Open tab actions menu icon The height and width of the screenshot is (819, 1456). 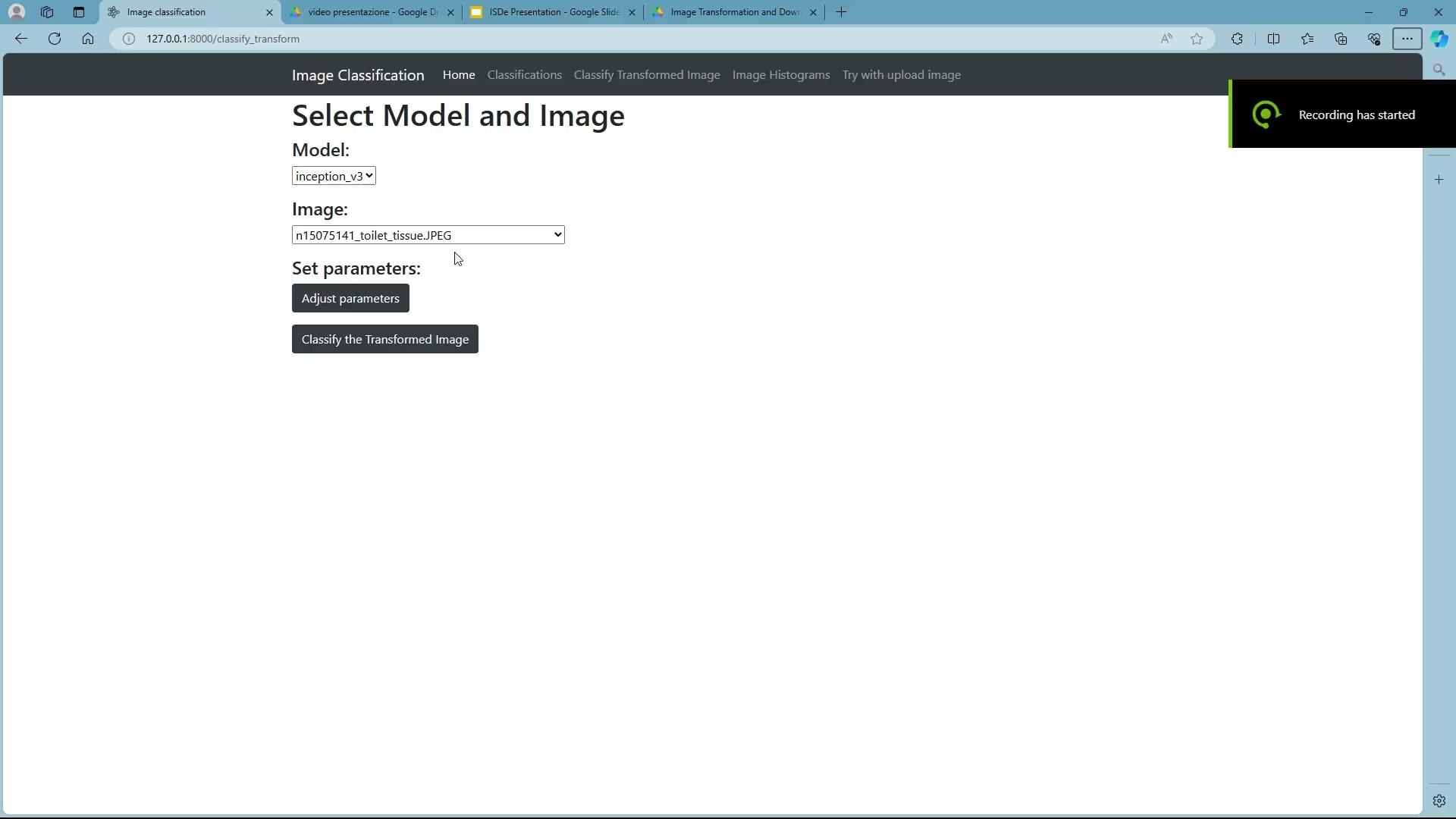tap(79, 12)
